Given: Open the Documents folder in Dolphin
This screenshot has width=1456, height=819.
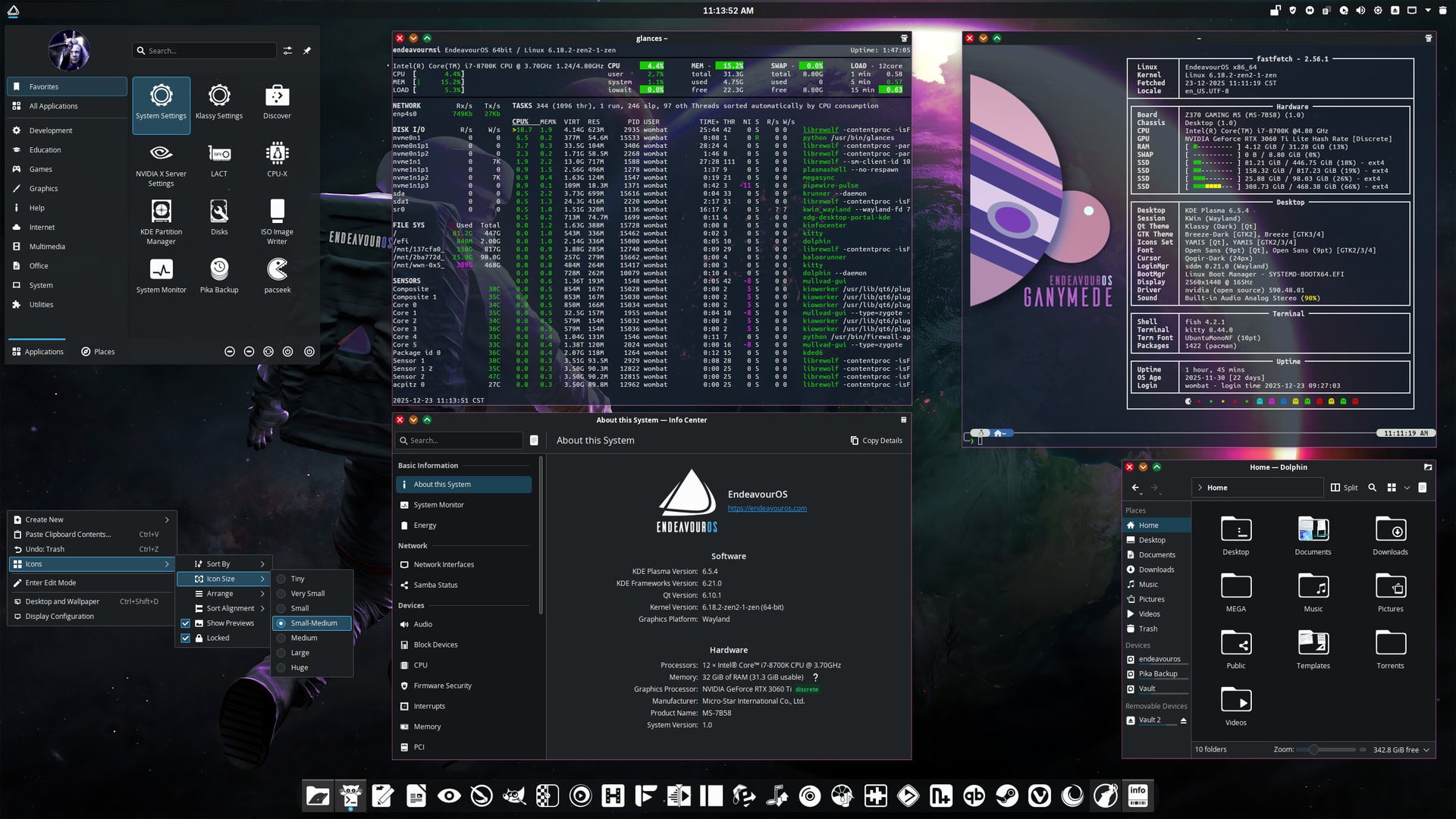Looking at the screenshot, I should (1313, 536).
